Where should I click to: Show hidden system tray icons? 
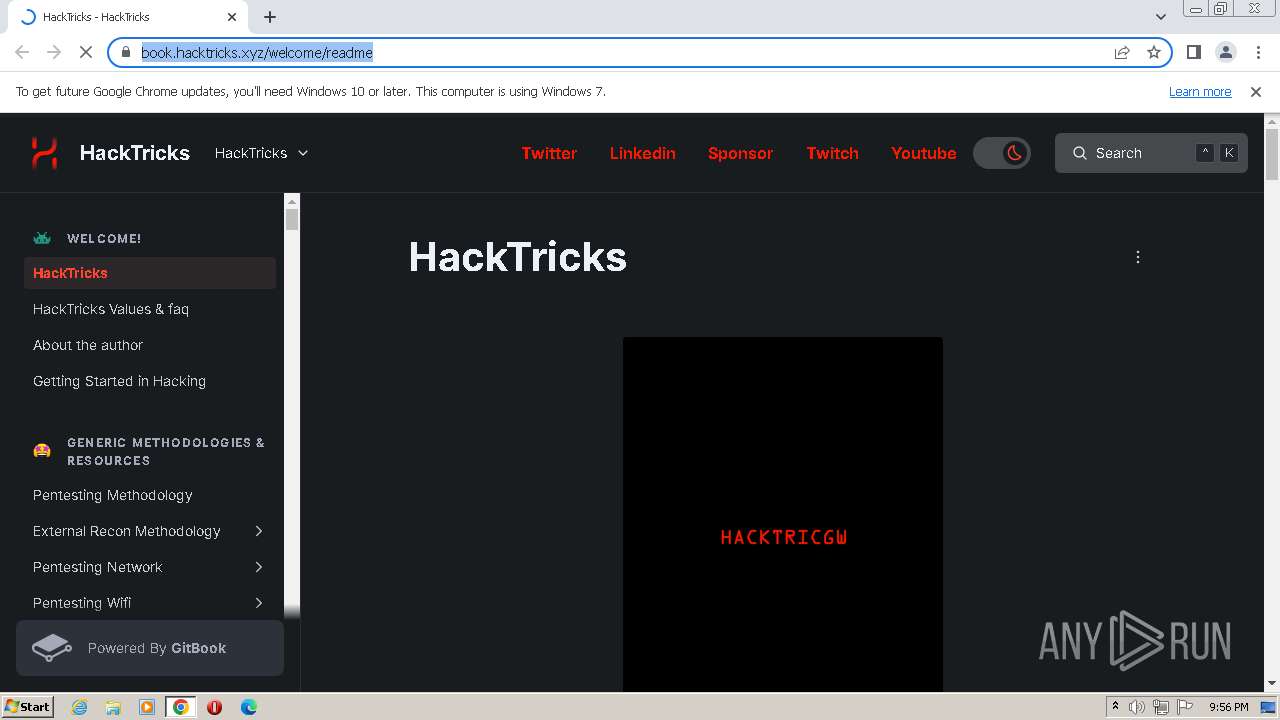[1115, 707]
